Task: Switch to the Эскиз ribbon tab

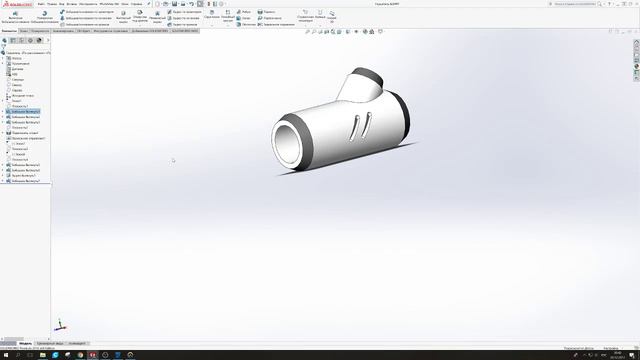Action: (x=24, y=31)
